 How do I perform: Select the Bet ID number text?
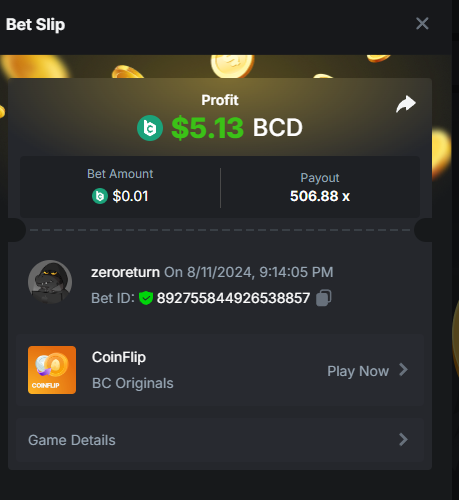tap(233, 298)
